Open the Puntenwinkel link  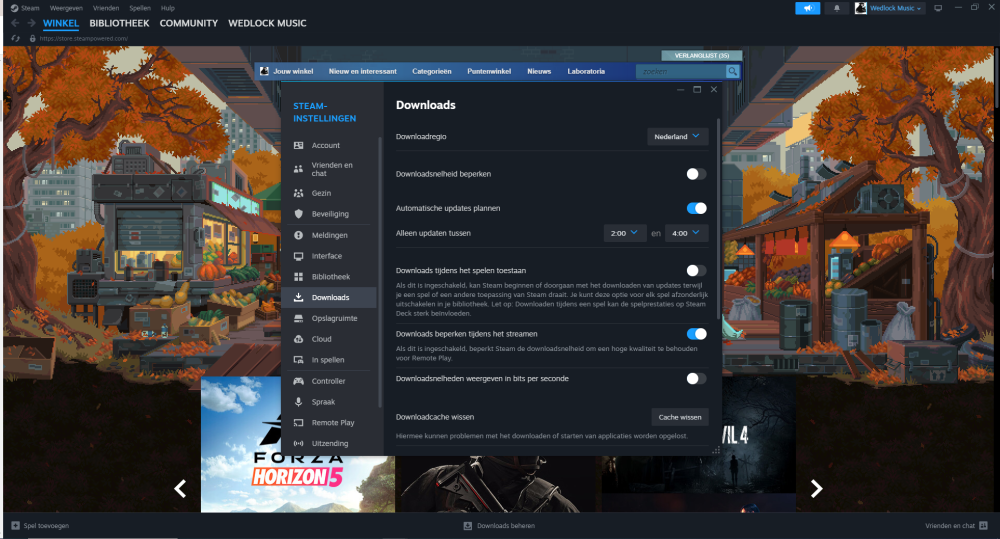point(489,71)
